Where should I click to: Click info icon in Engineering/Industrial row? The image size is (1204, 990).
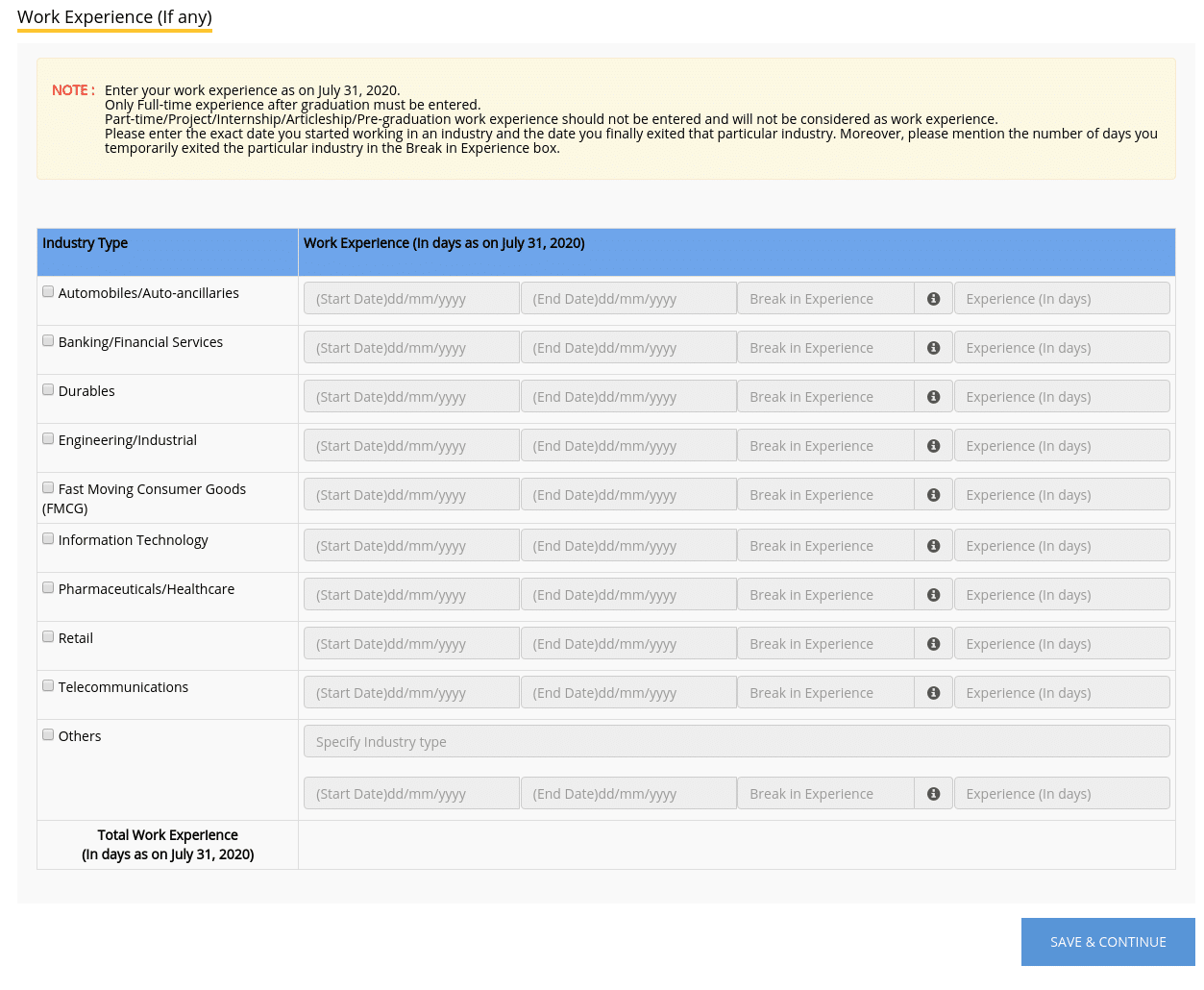[933, 446]
